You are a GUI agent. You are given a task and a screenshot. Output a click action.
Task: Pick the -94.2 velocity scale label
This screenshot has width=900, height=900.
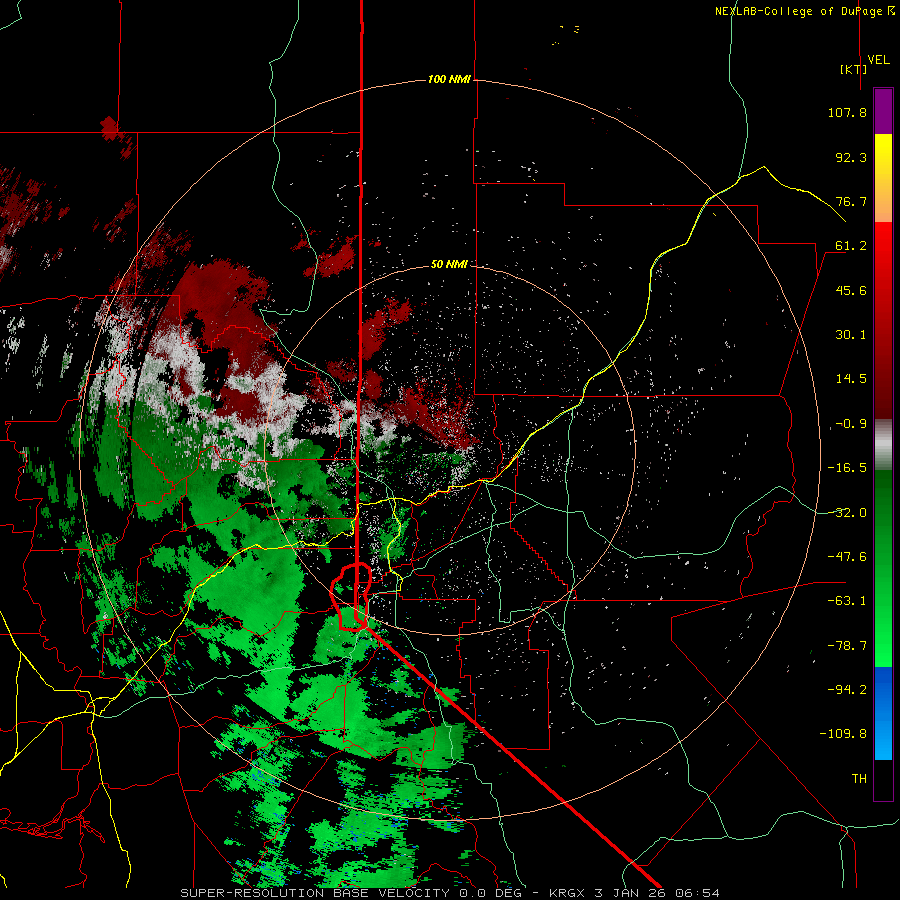coord(847,690)
